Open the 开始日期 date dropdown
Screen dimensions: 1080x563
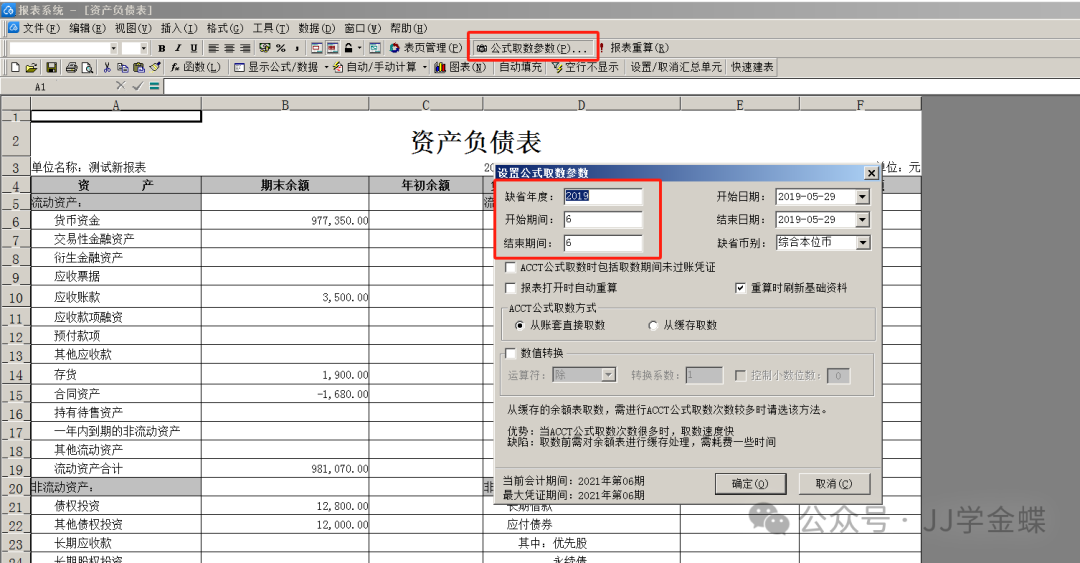[862, 197]
